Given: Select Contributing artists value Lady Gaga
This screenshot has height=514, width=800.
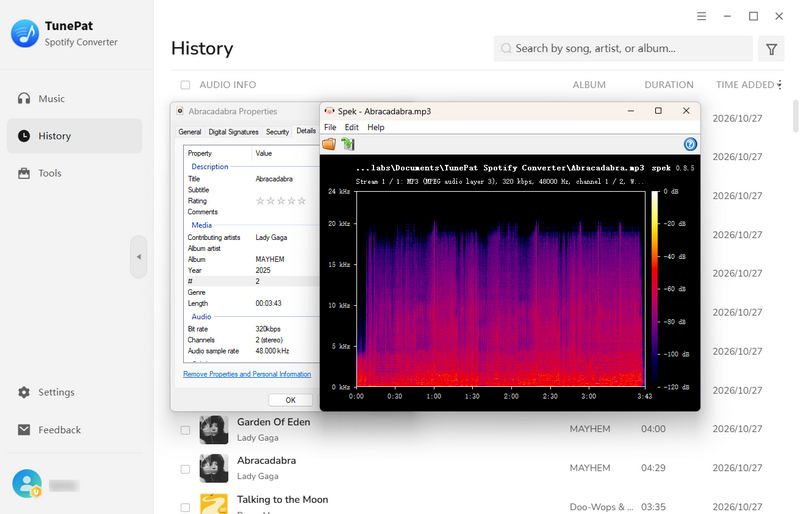Looking at the screenshot, I should (271, 237).
